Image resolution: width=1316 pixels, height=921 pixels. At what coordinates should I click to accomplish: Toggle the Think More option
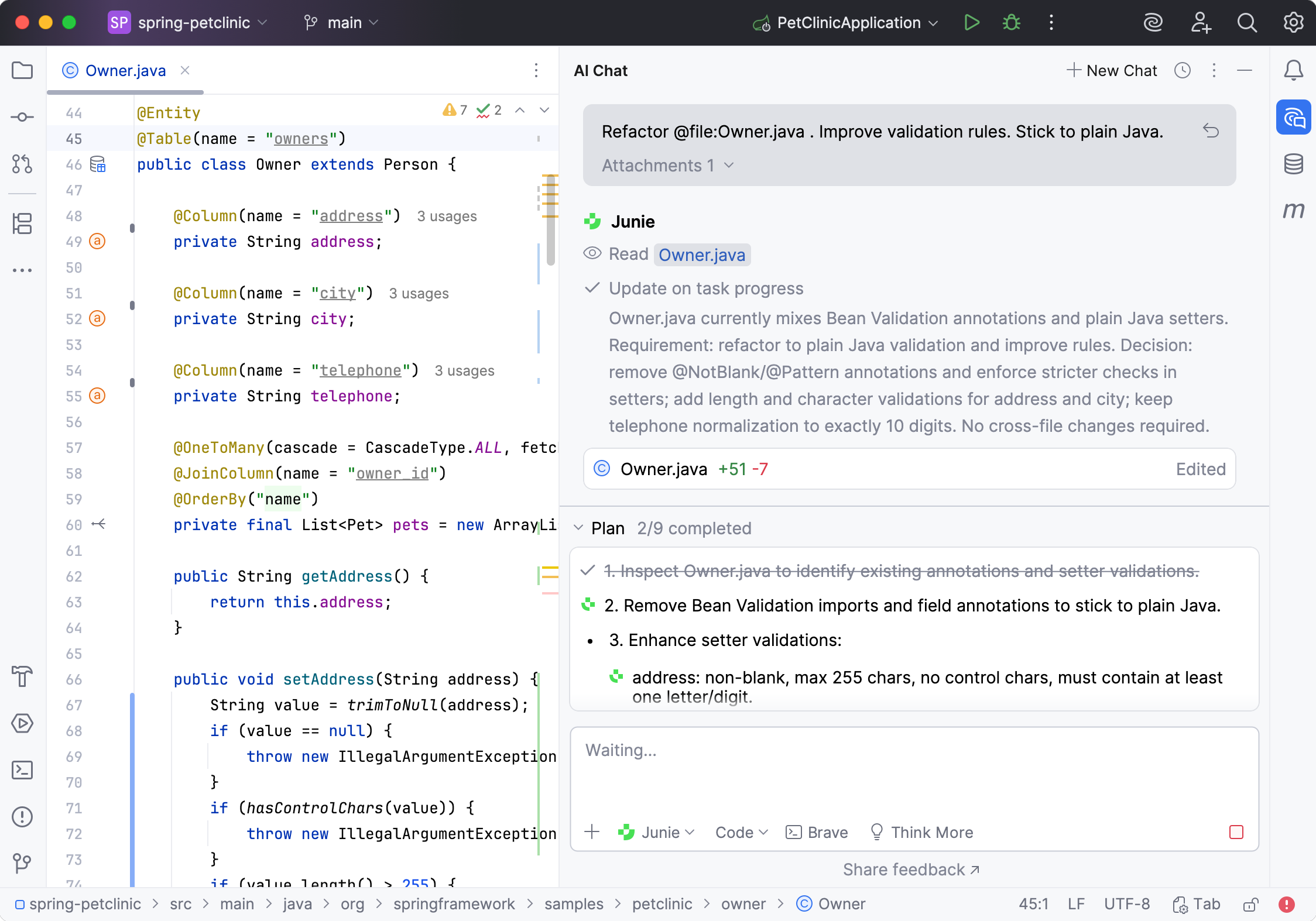[922, 833]
